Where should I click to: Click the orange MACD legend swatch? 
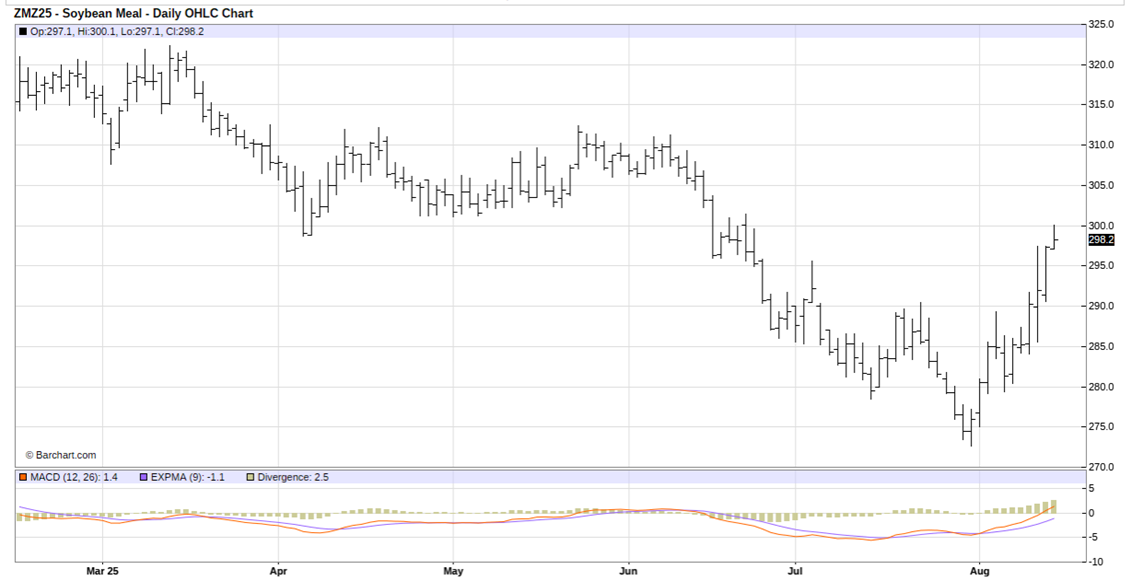(x=23, y=477)
